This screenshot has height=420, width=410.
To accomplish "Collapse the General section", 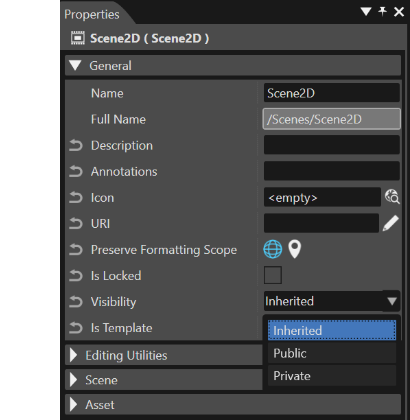I will coord(75,65).
